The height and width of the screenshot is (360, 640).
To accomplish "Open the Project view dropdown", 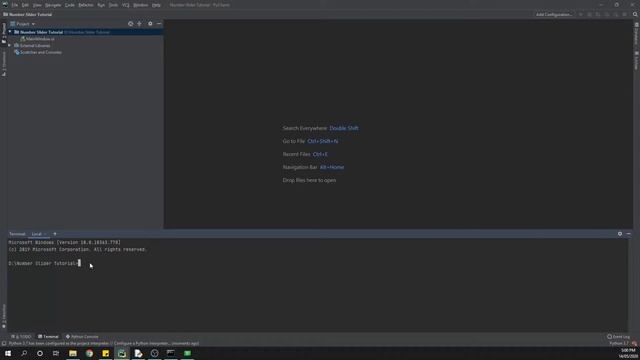I will click(x=23, y=24).
